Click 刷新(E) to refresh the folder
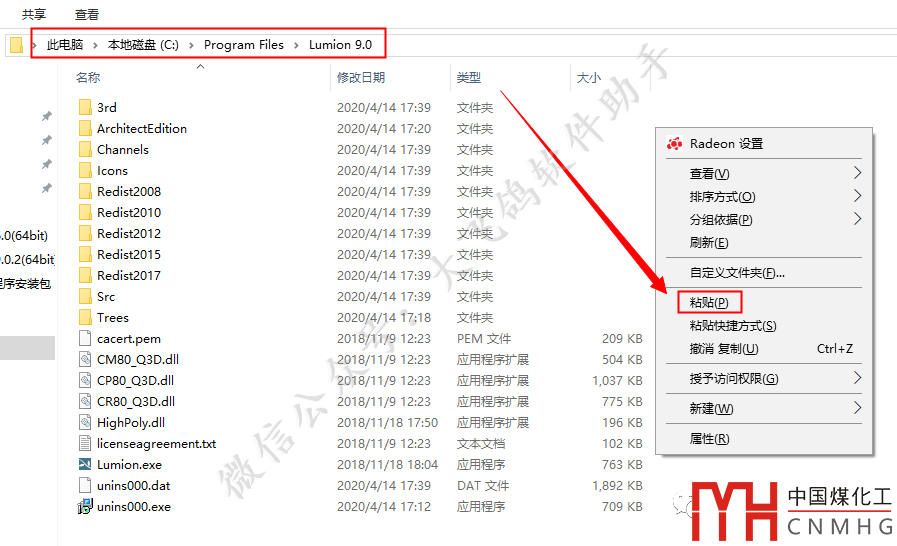 click(708, 243)
